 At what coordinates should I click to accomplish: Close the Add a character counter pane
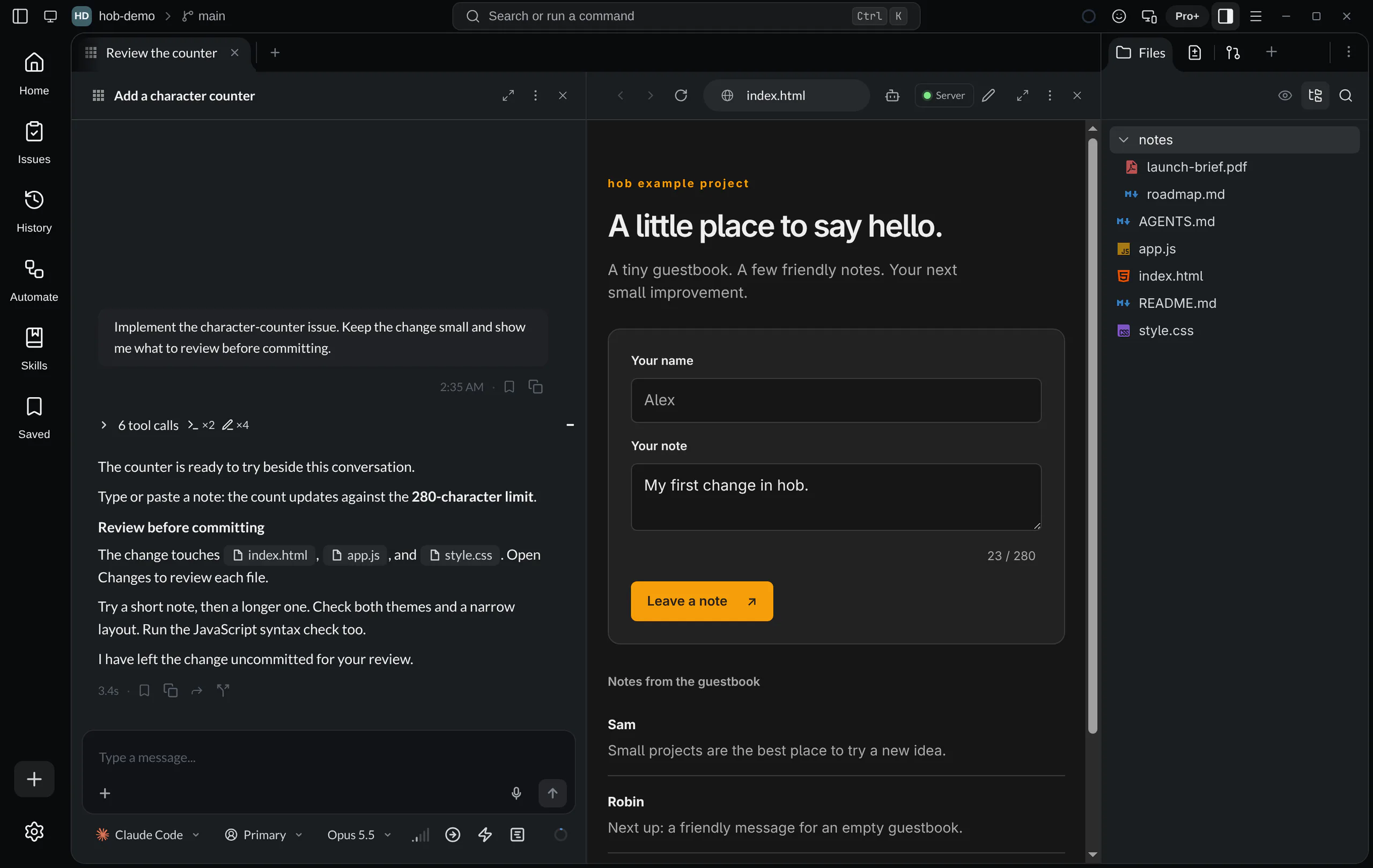[562, 95]
